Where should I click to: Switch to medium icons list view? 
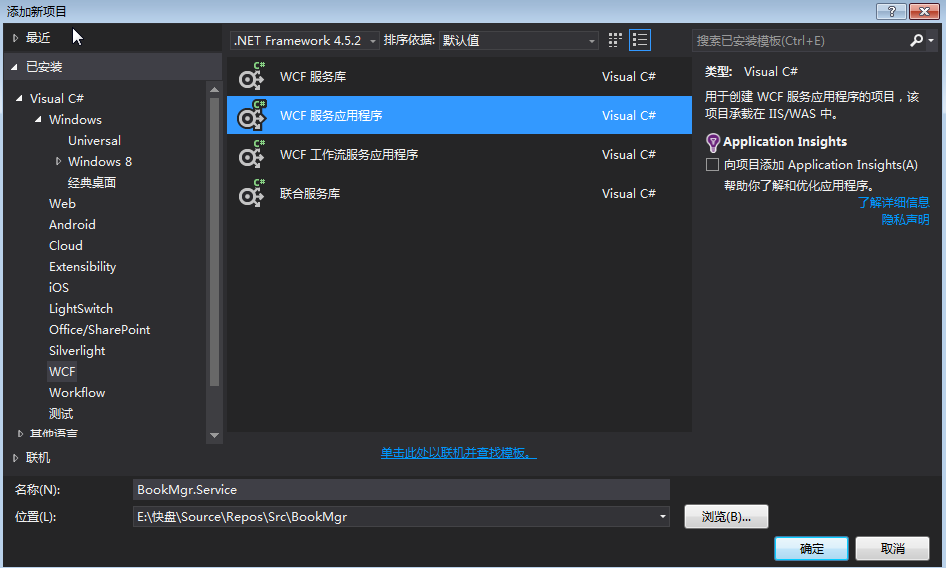(640, 40)
